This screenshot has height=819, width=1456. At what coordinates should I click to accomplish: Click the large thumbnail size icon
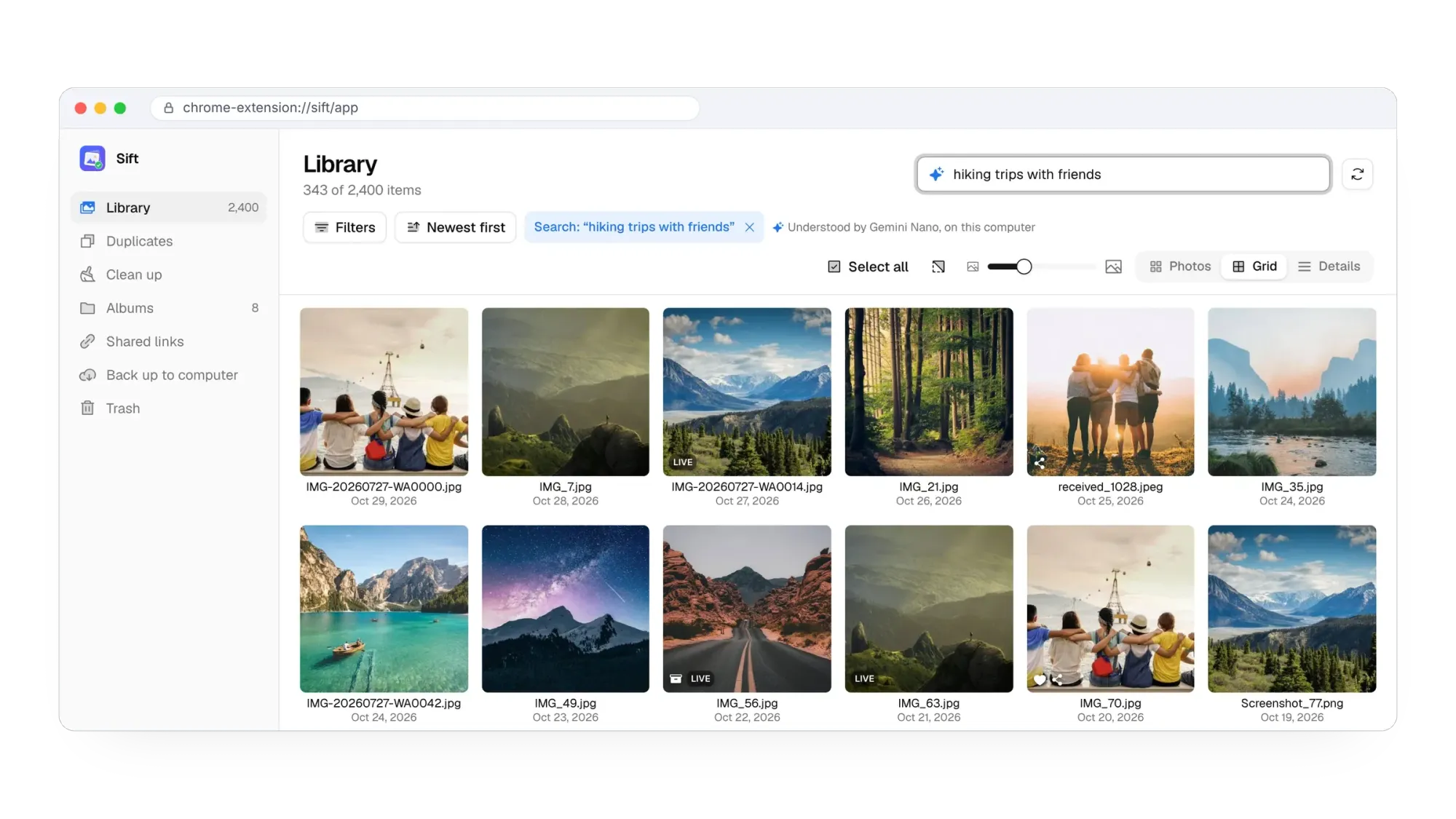coord(1113,266)
